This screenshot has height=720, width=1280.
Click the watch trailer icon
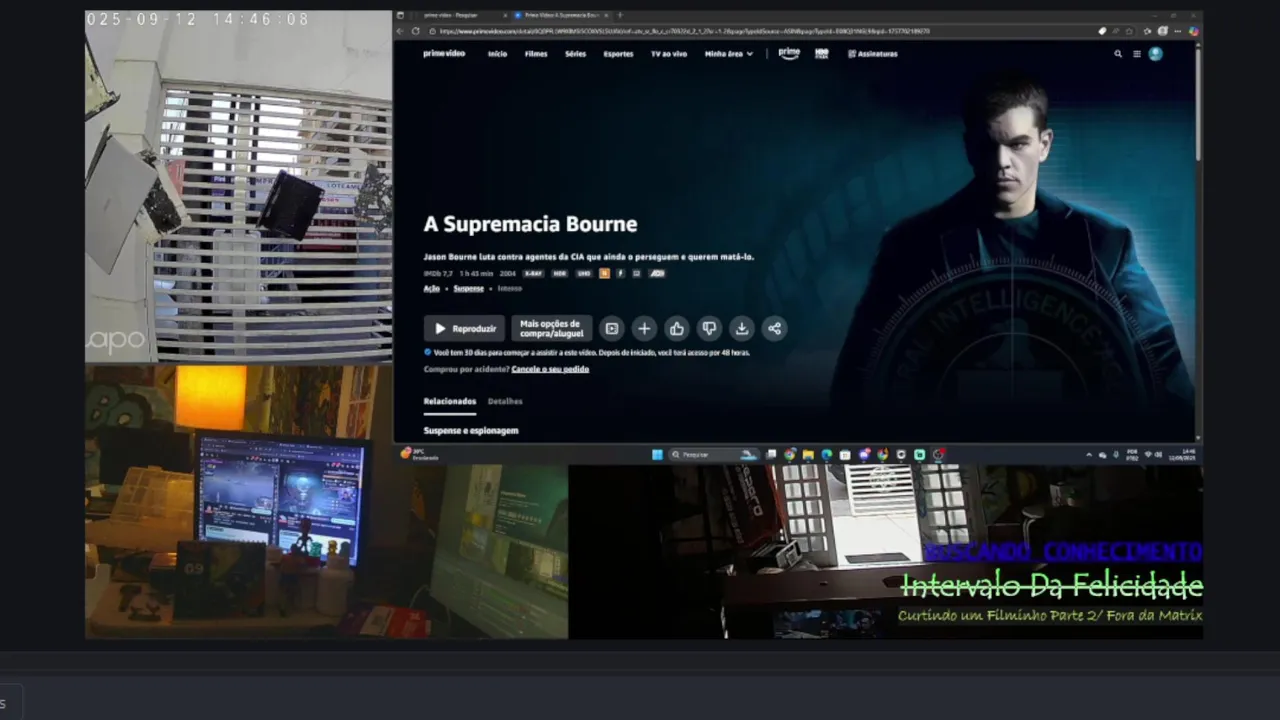coord(612,328)
